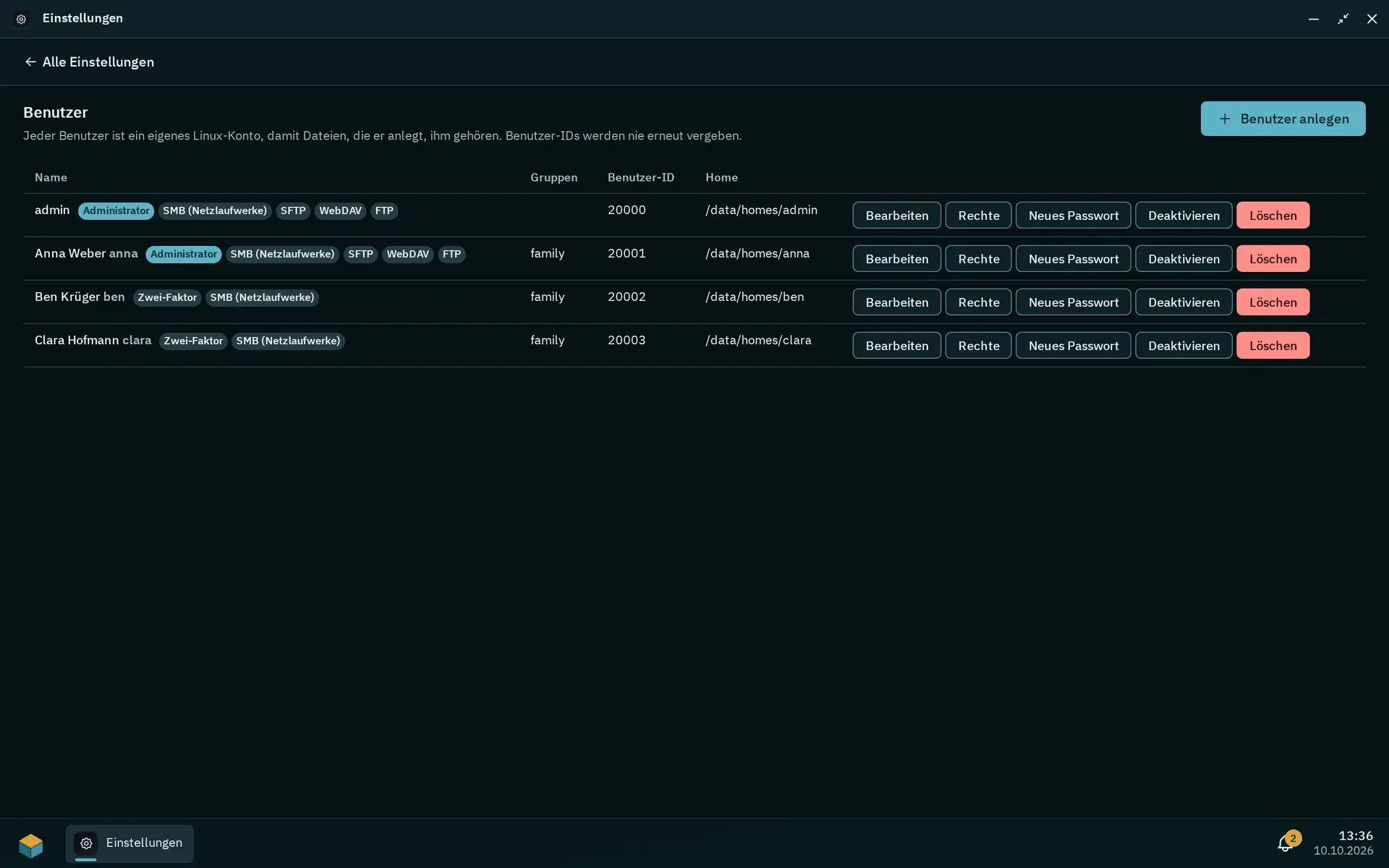Click the gear icon in the title bar

click(22, 19)
